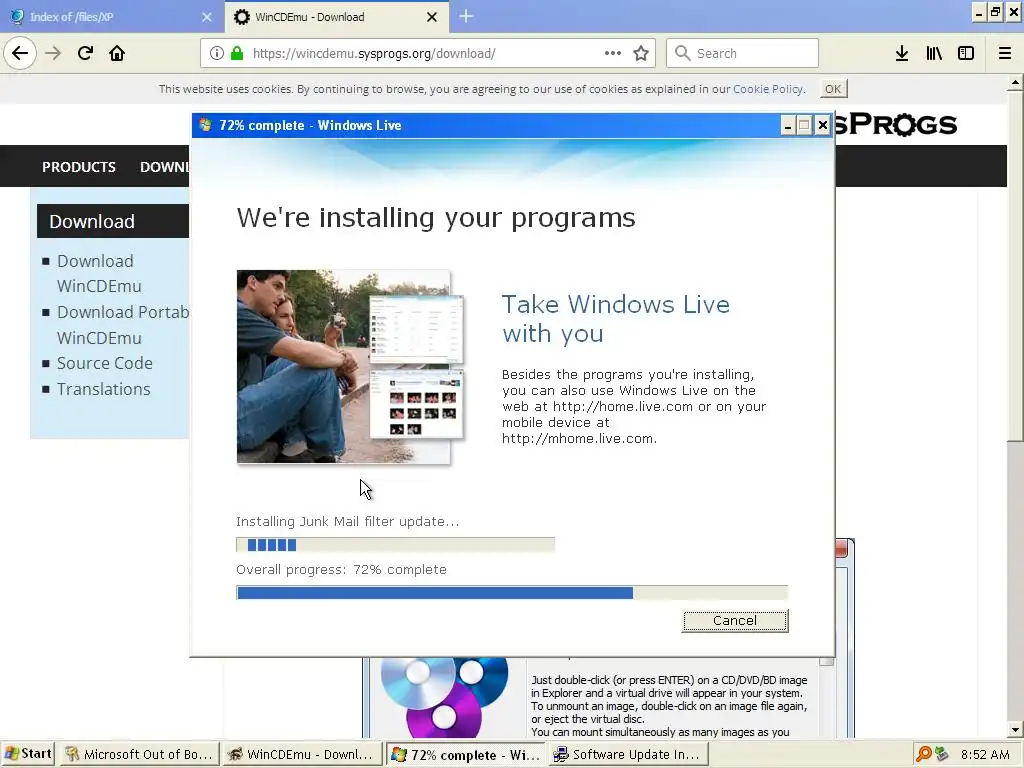
Task: Click the Firefox forward arrow
Action: [53, 53]
